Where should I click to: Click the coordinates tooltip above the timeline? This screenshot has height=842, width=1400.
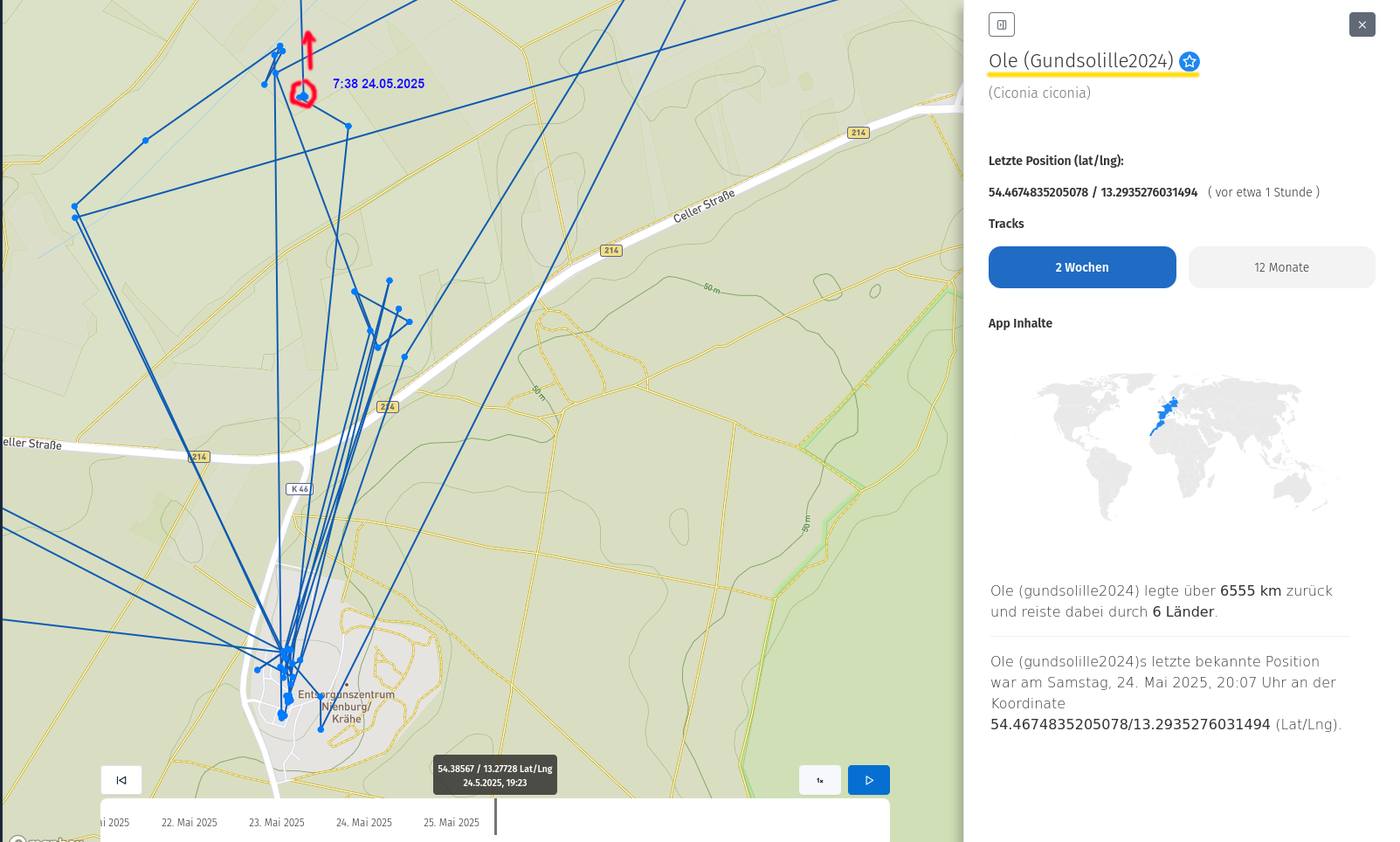(494, 776)
